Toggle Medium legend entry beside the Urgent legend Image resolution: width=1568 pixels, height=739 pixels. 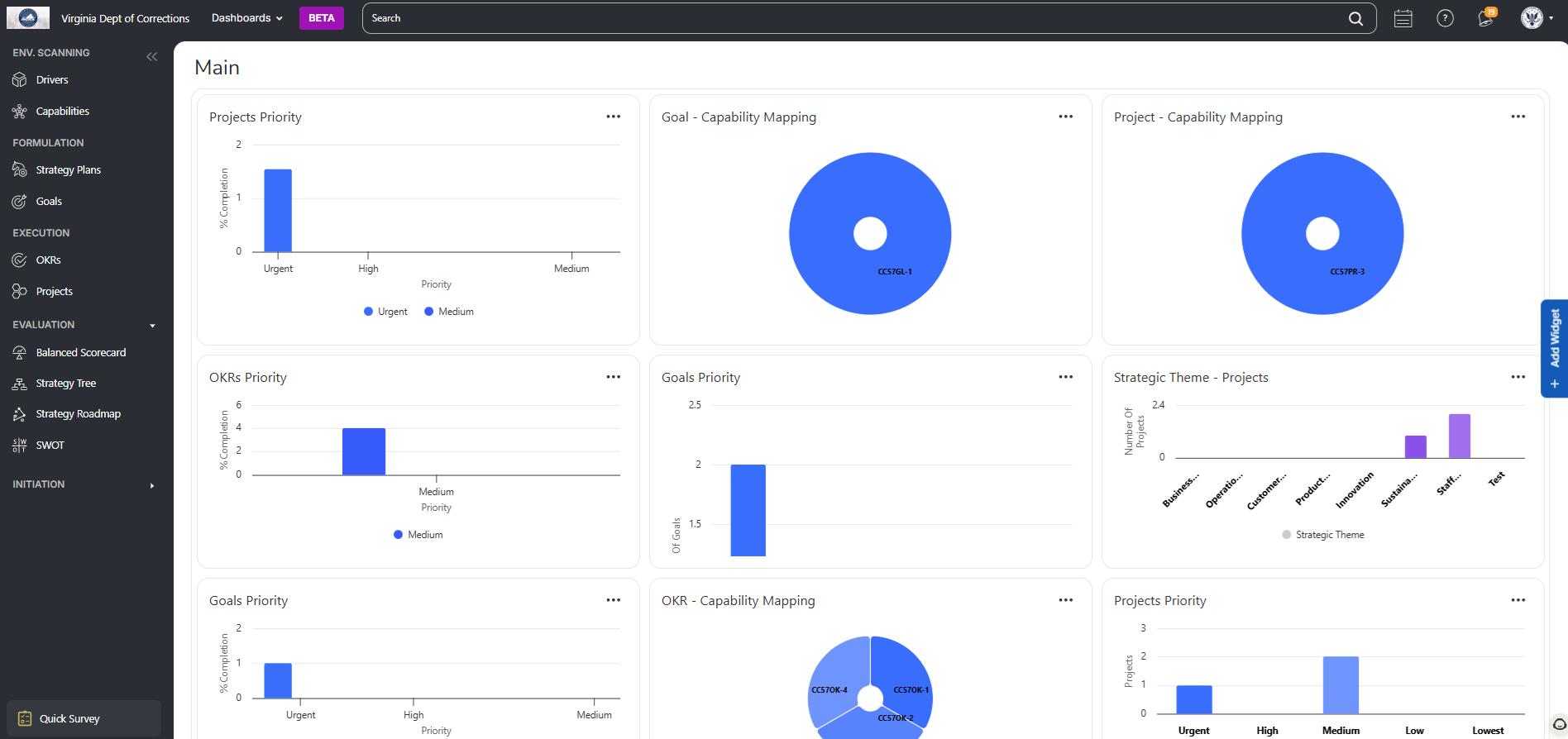449,312
